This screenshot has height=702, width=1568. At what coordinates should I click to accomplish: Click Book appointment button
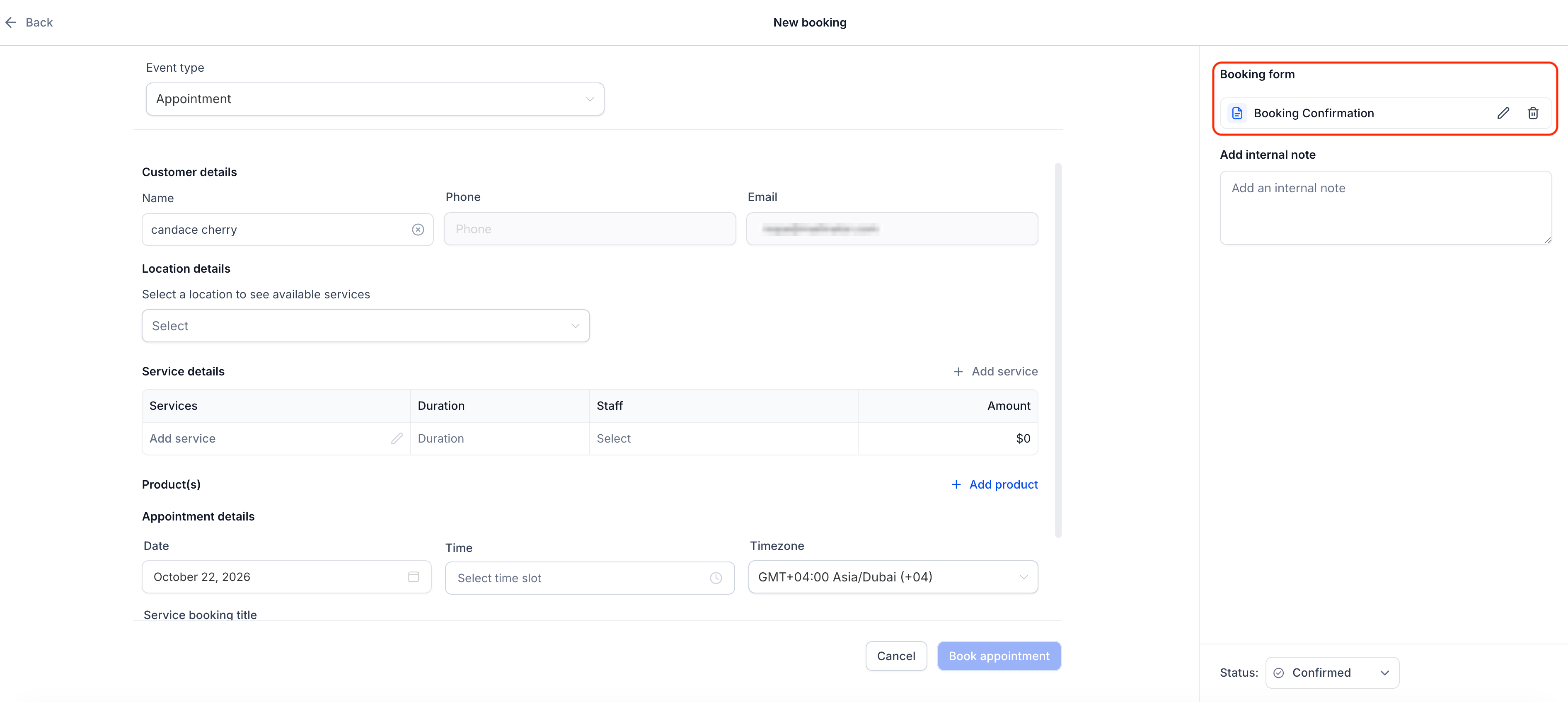(999, 656)
